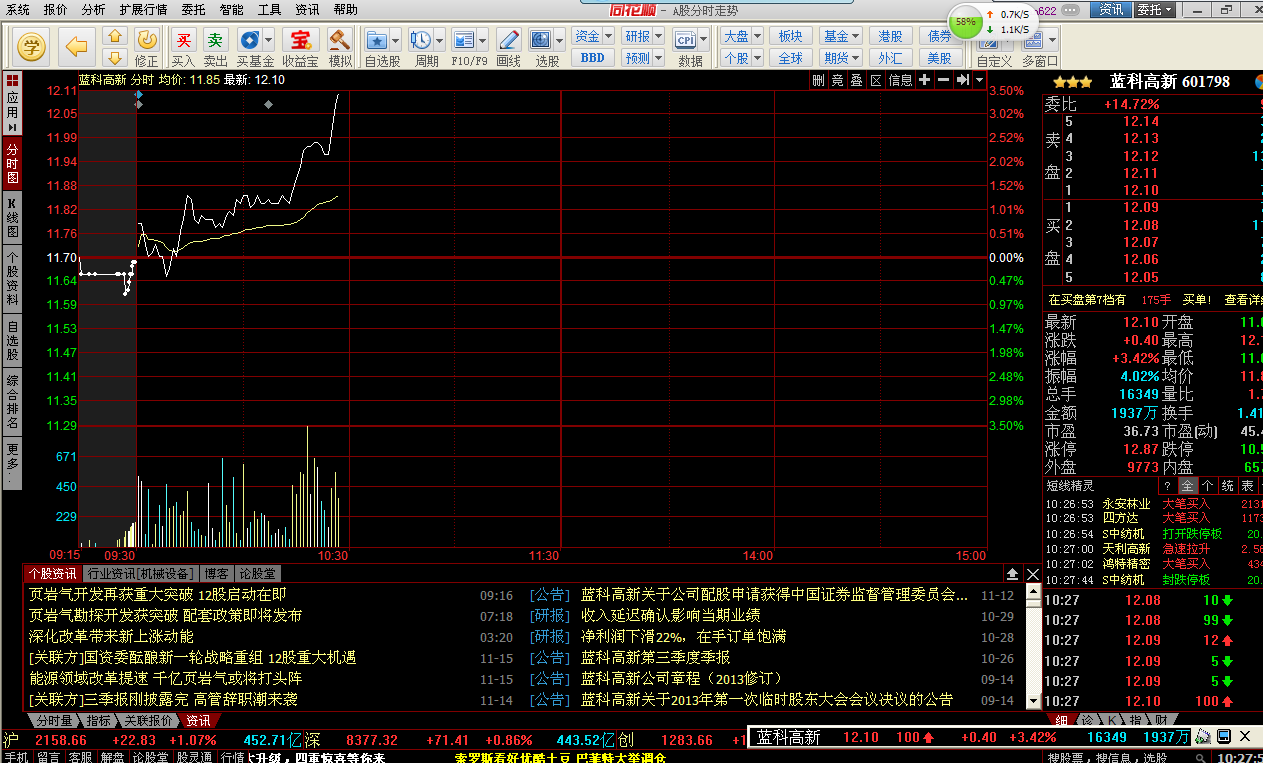
Task: Click the 港股 button
Action: (x=890, y=36)
